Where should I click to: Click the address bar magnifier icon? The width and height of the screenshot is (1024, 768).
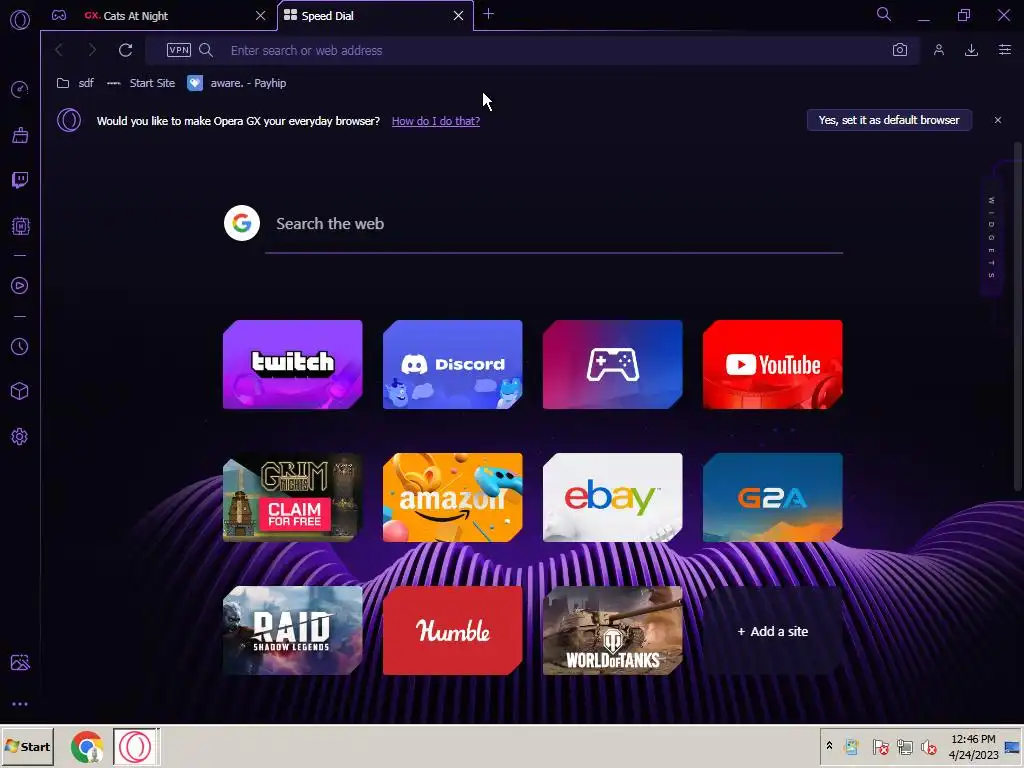(206, 50)
